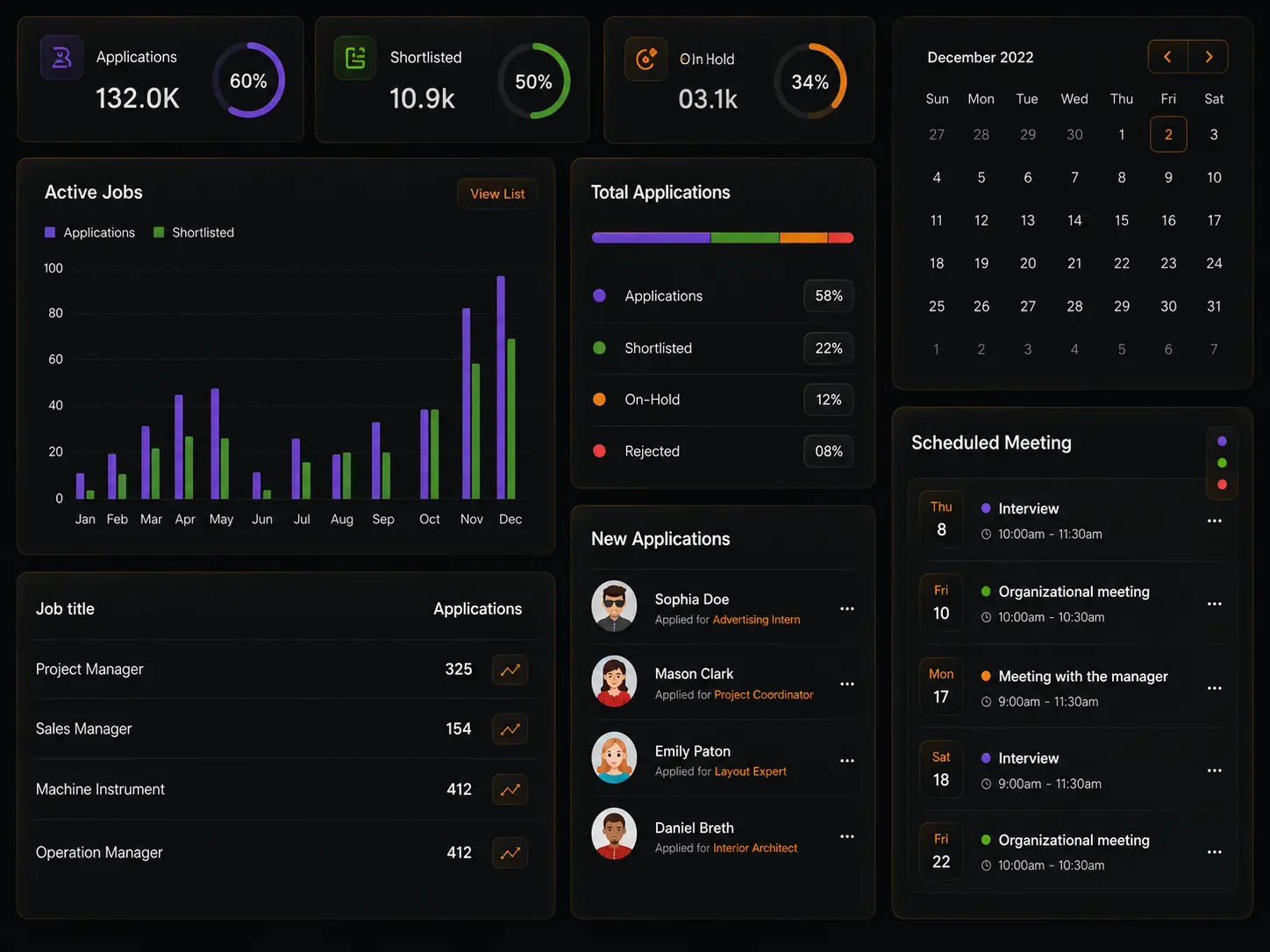Toggle Applications series in Active Jobs legend
The image size is (1270, 952).
(x=90, y=232)
